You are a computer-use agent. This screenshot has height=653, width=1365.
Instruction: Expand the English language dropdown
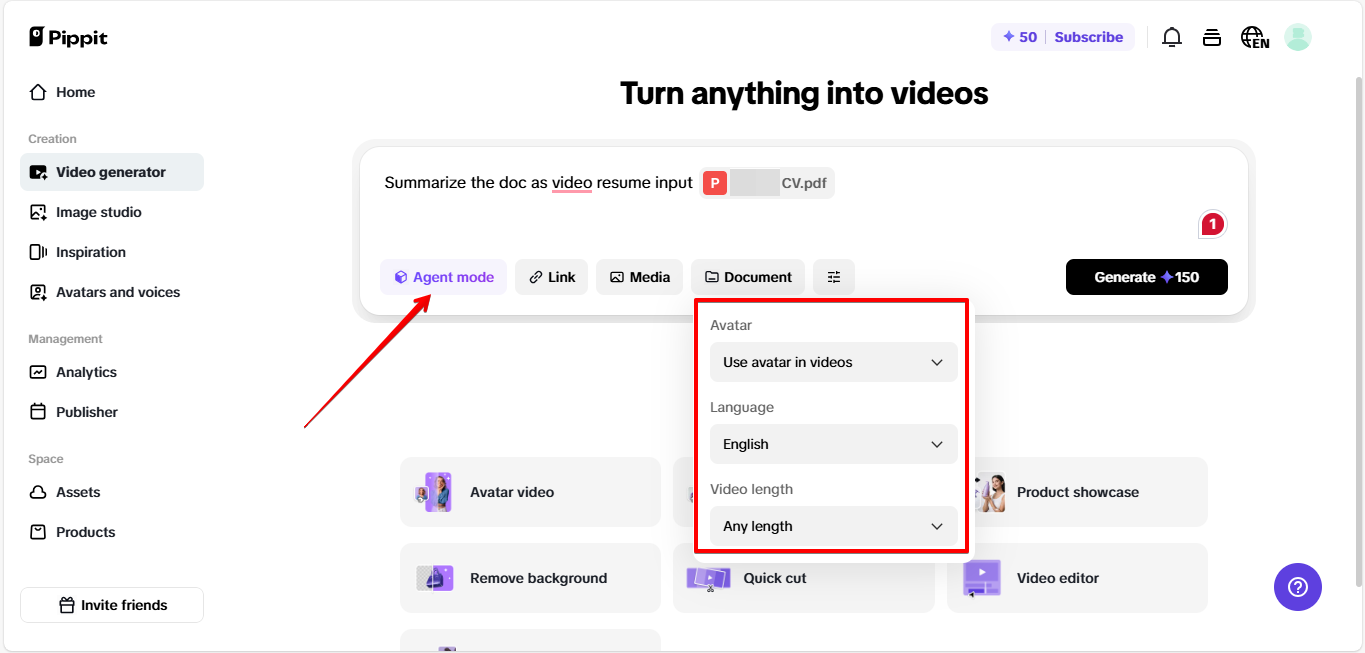833,444
